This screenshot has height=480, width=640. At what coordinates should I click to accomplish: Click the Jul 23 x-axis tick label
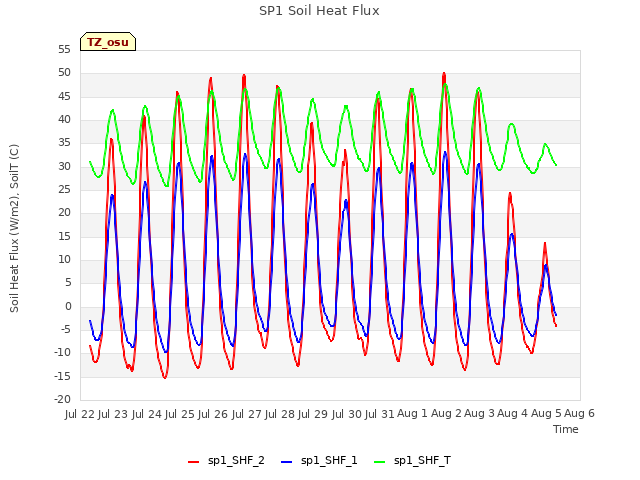coord(113,414)
